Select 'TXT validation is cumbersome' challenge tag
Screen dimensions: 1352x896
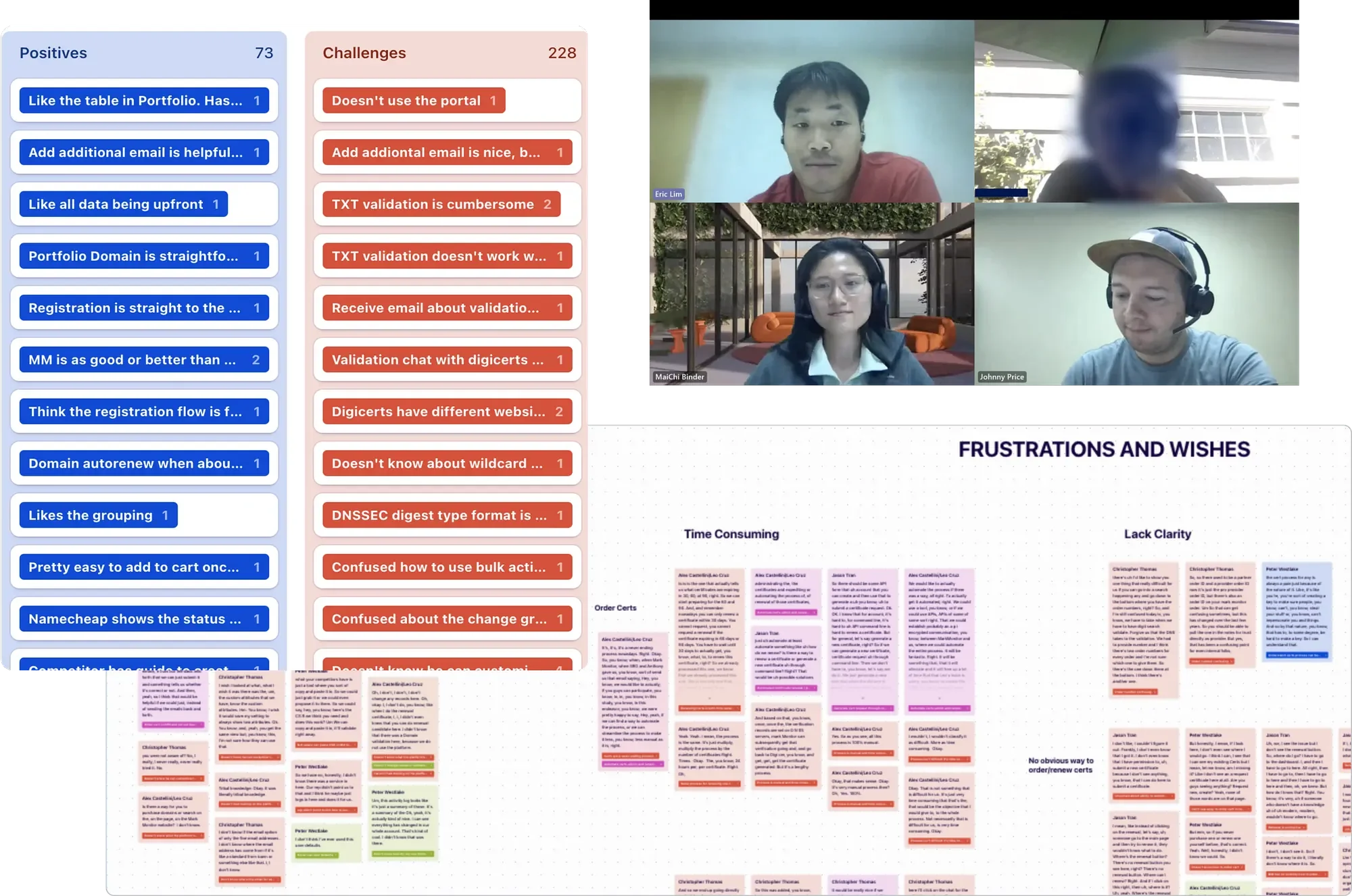pos(441,204)
